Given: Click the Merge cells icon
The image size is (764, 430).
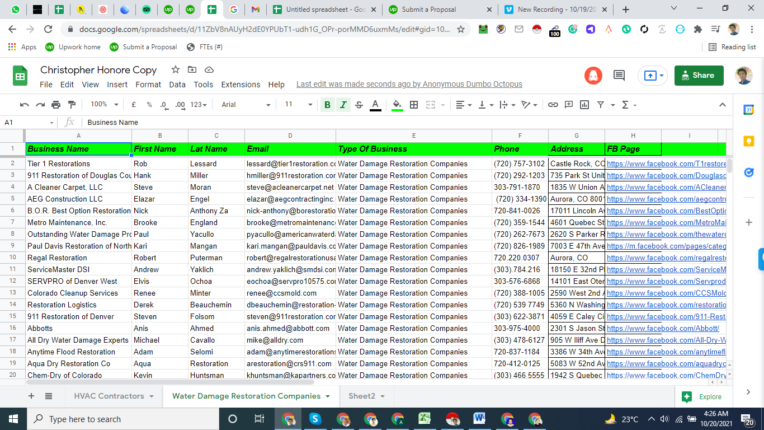Looking at the screenshot, I should click(x=431, y=105).
